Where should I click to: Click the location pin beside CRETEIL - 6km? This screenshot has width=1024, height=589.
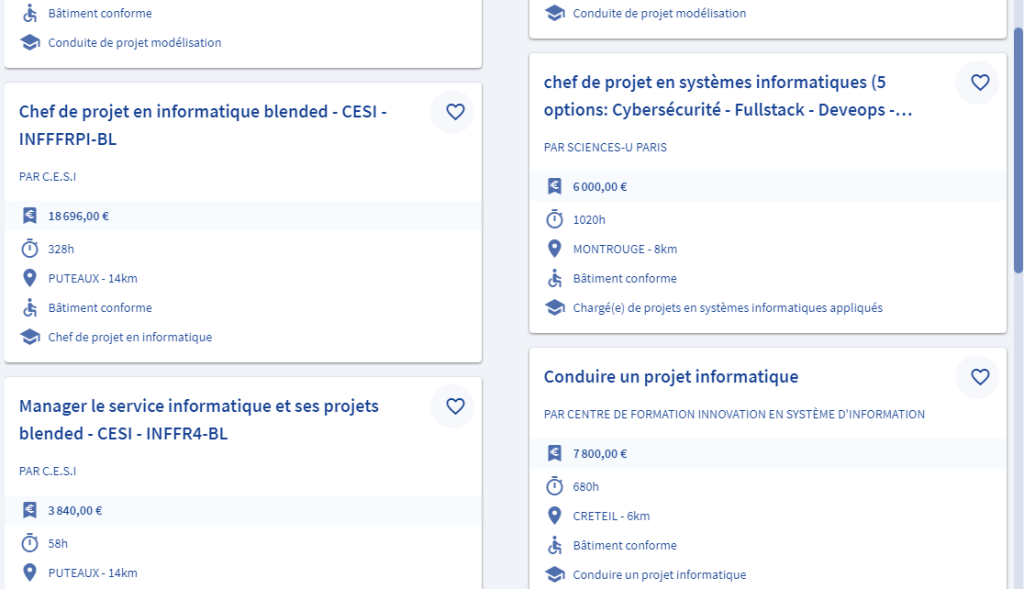[555, 516]
